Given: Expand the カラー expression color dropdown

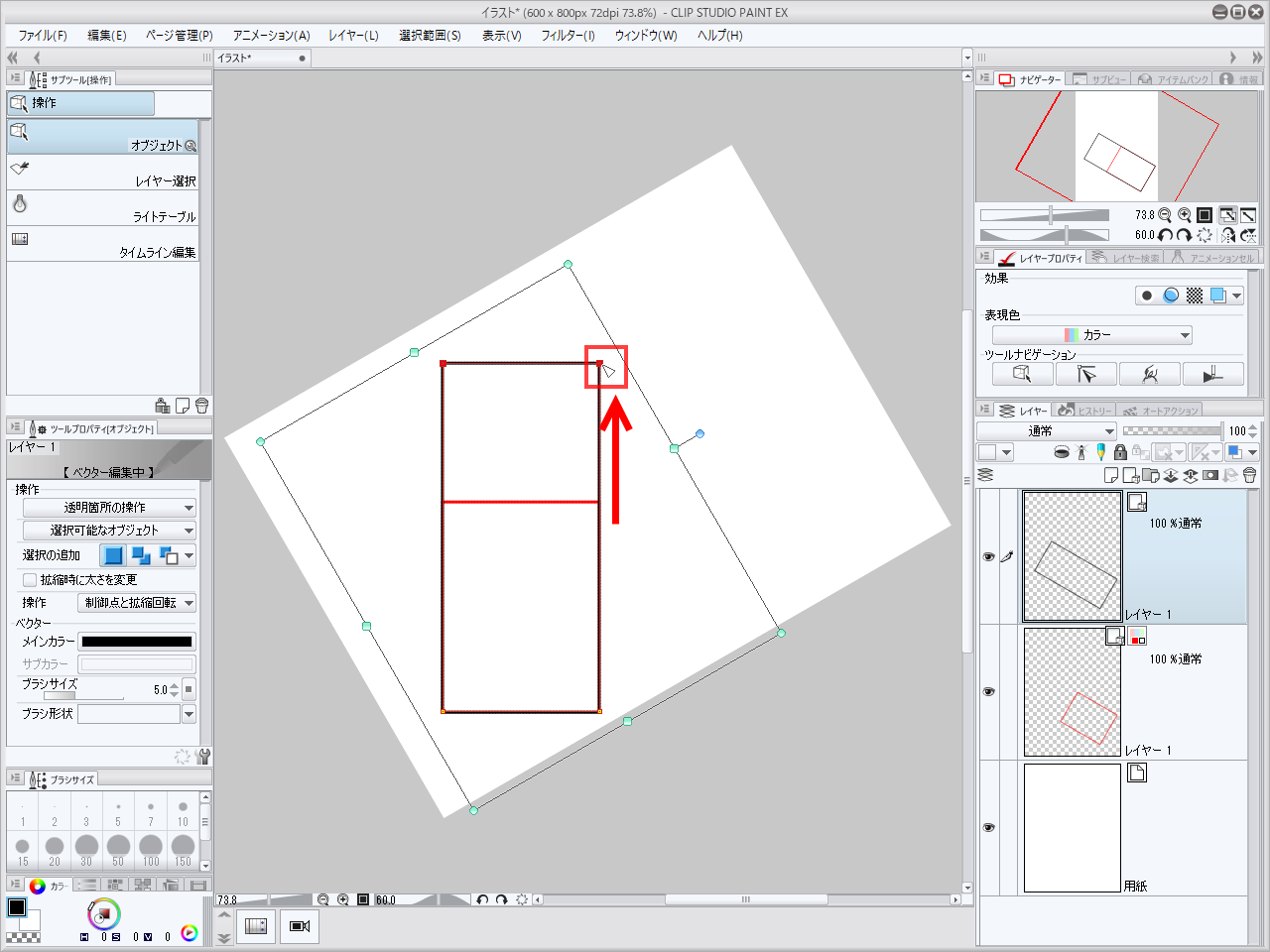Looking at the screenshot, I should point(1091,335).
